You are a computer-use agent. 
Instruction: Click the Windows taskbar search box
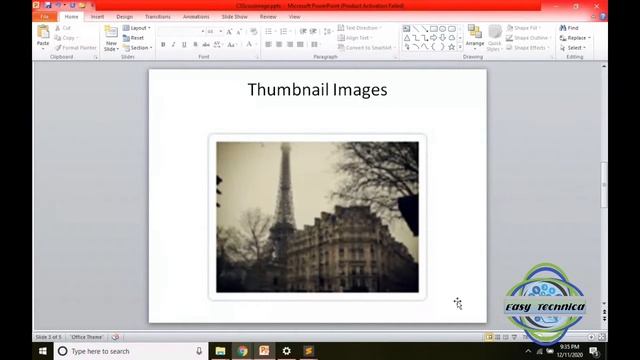[x=131, y=351]
